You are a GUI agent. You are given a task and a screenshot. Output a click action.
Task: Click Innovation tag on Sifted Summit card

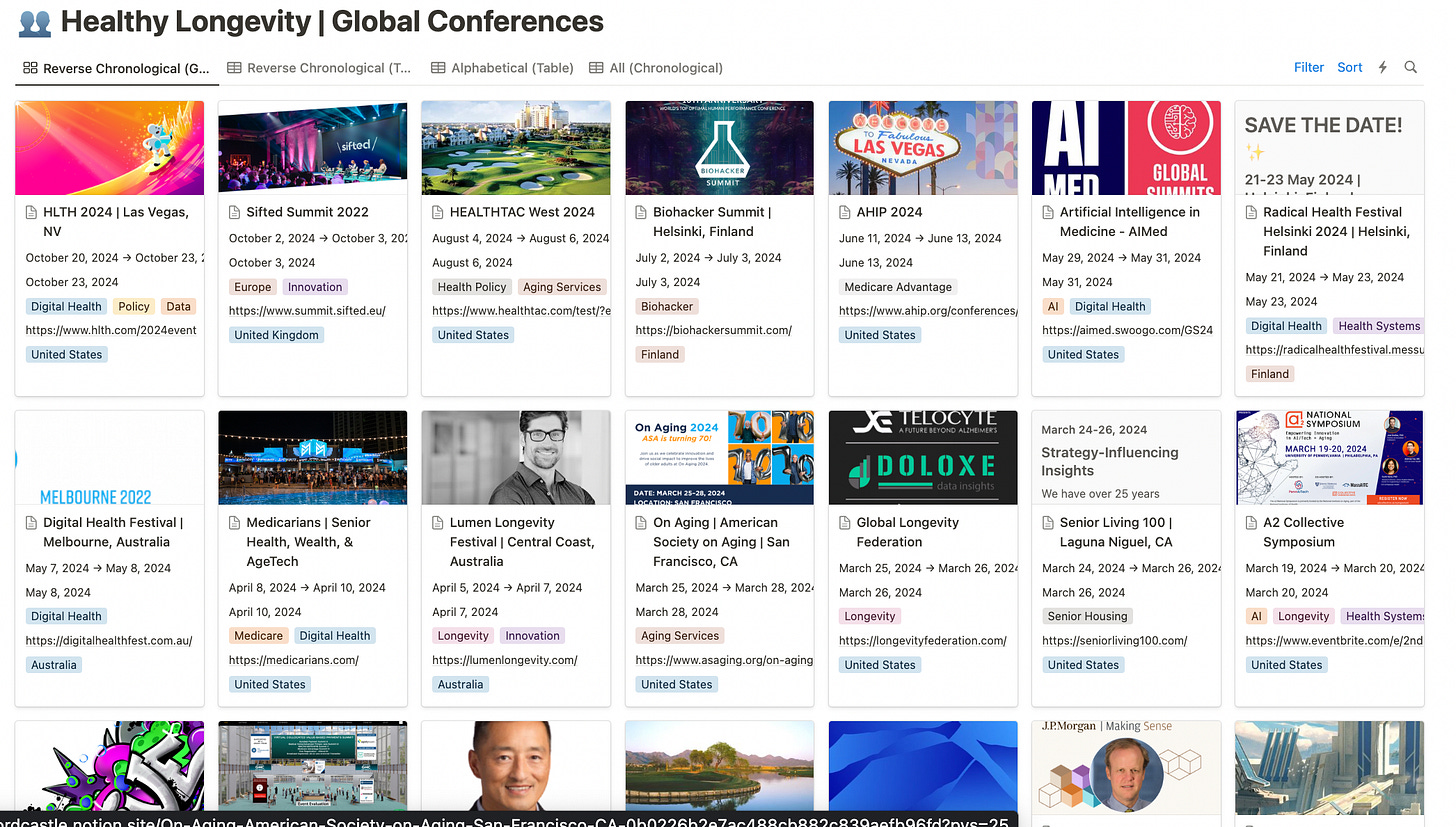pyautogui.click(x=315, y=287)
